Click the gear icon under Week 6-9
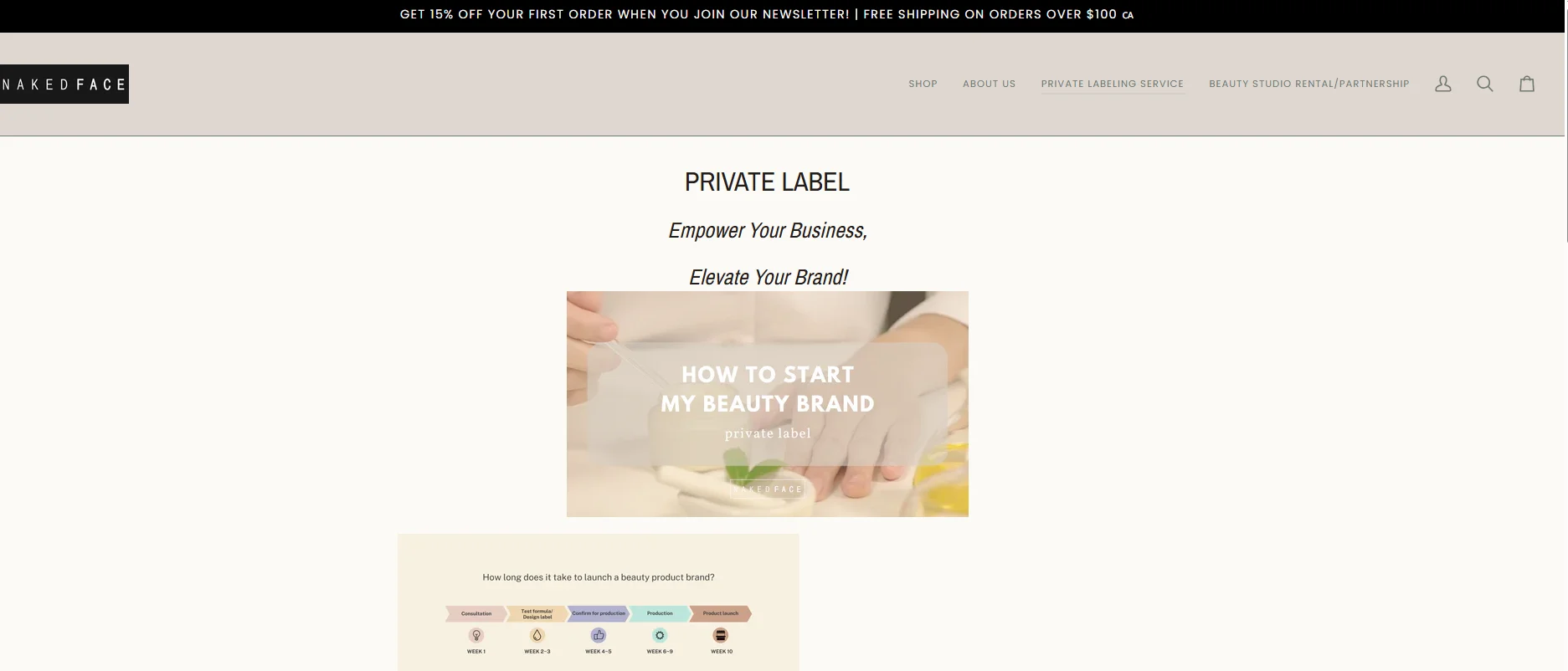The image size is (1568, 671). tap(660, 636)
